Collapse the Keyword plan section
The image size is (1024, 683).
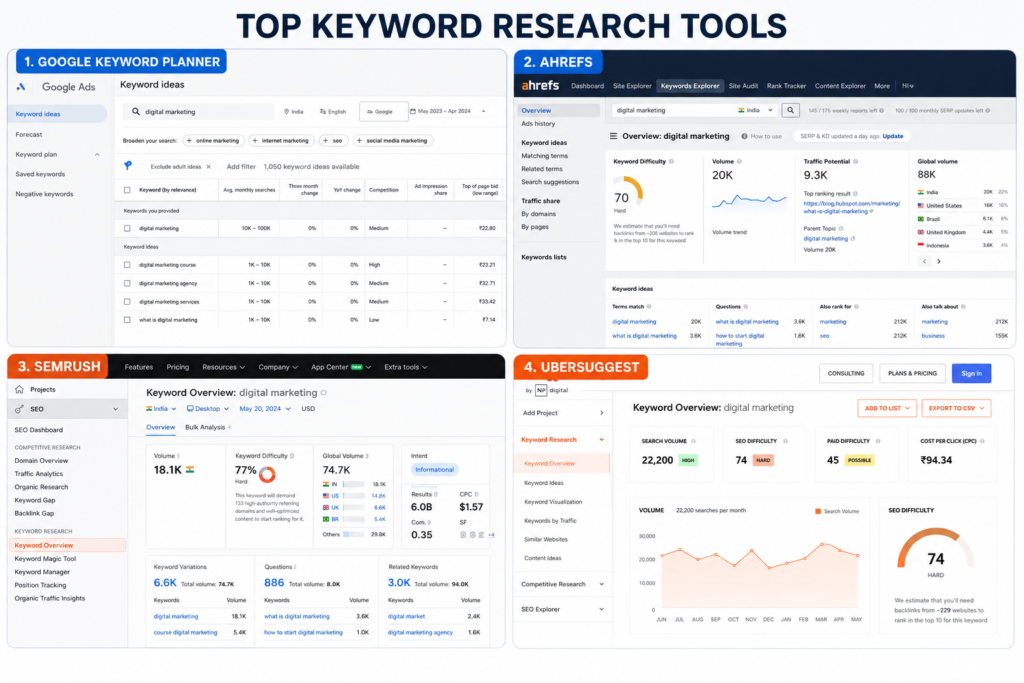(97, 155)
